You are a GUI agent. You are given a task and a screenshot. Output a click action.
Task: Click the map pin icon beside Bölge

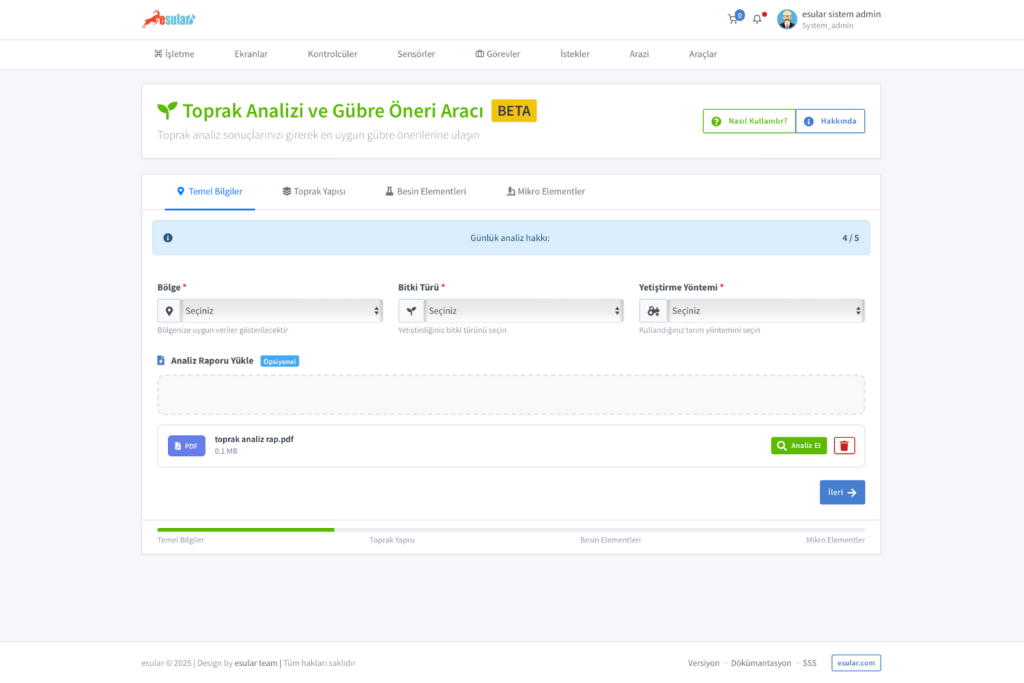pyautogui.click(x=169, y=311)
